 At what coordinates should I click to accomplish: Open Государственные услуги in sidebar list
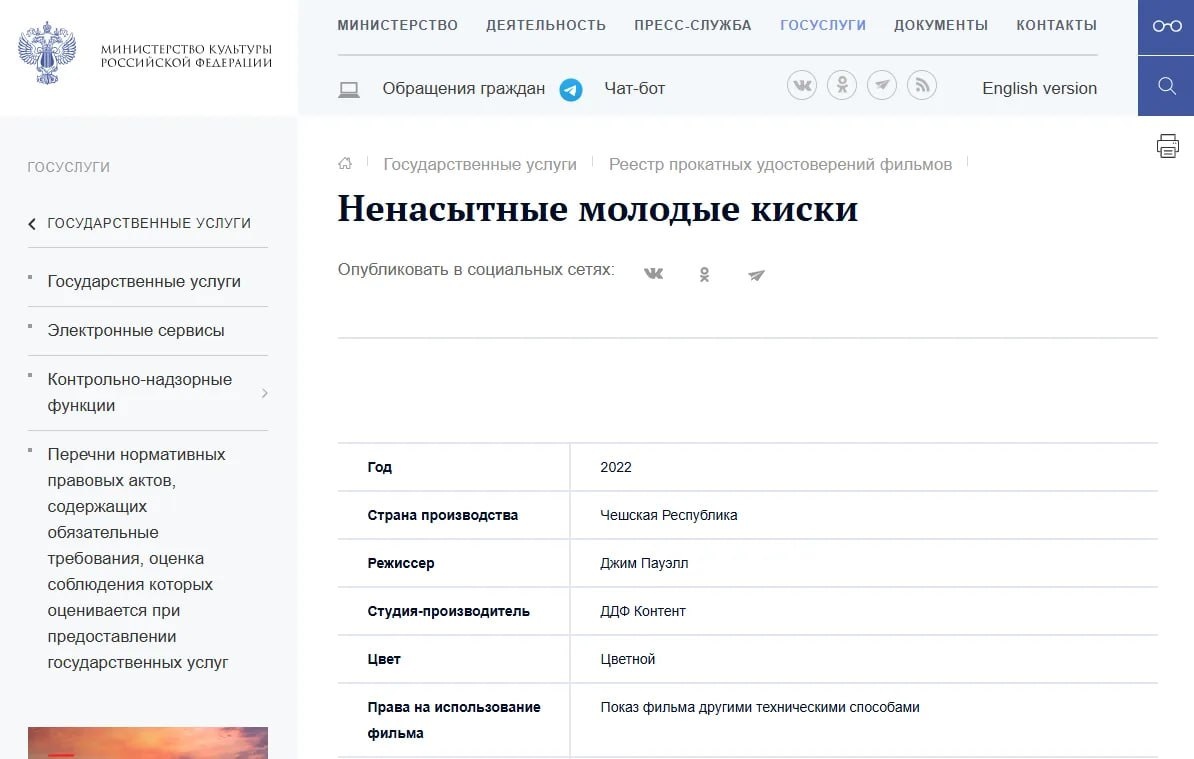click(144, 281)
